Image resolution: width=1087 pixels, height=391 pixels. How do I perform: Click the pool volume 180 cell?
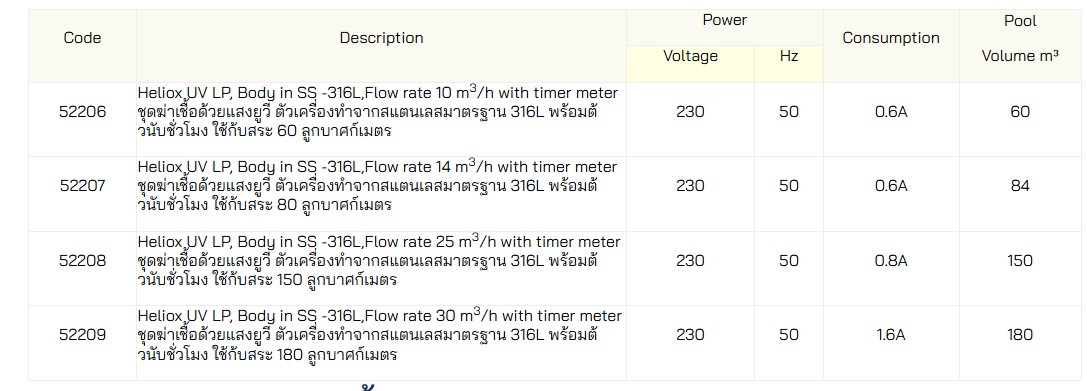[x=1020, y=335]
